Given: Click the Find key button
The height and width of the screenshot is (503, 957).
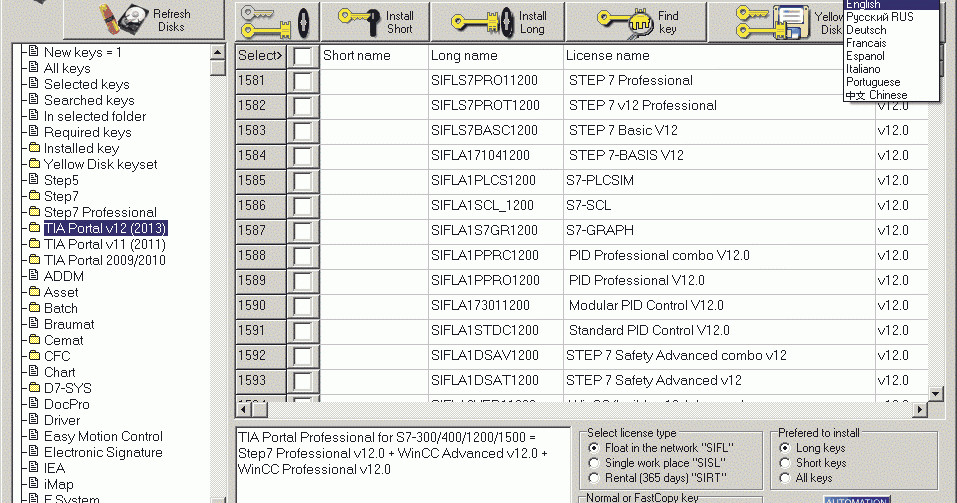Looking at the screenshot, I should [636, 22].
